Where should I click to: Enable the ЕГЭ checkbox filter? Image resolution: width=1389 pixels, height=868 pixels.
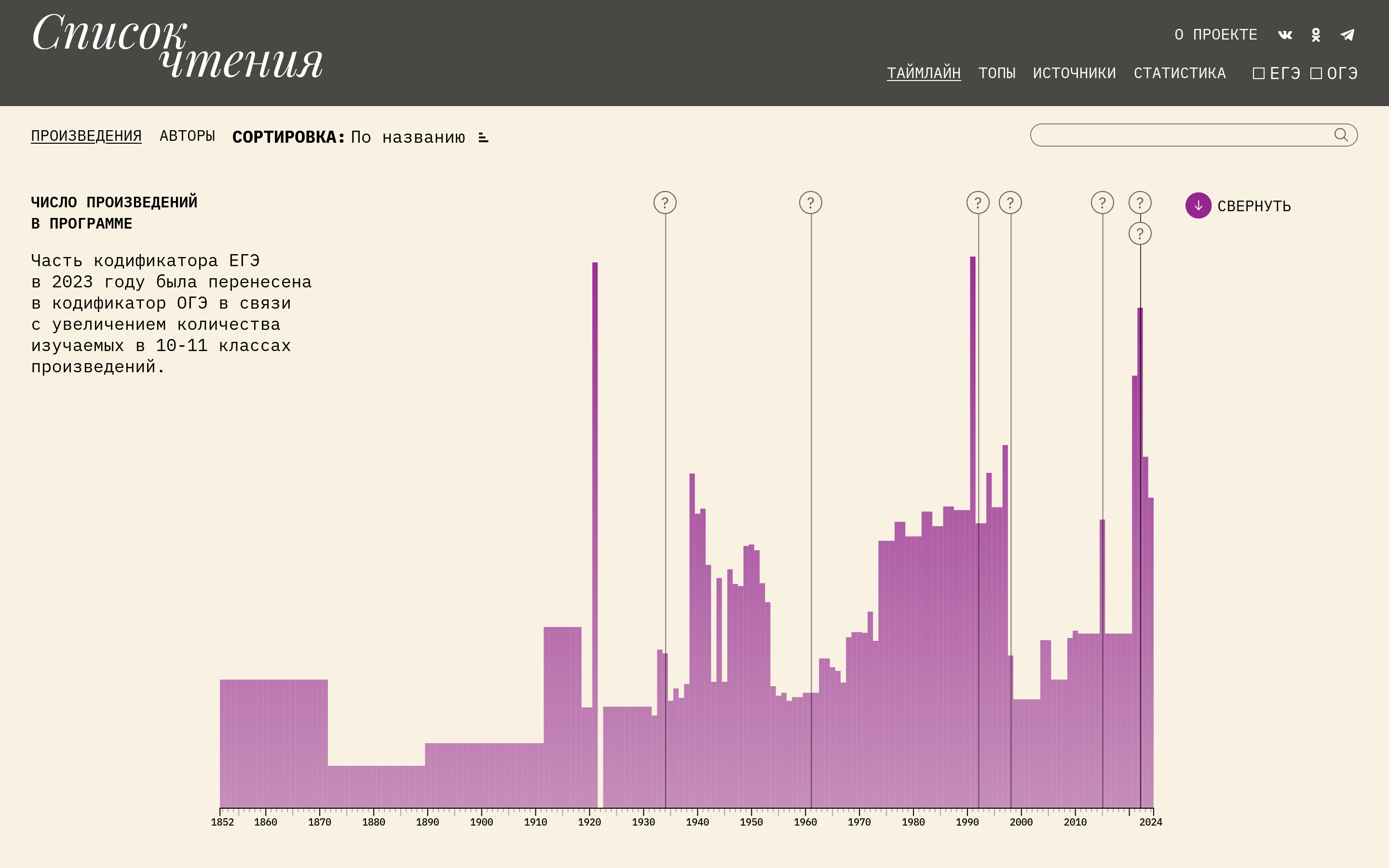pyautogui.click(x=1258, y=73)
